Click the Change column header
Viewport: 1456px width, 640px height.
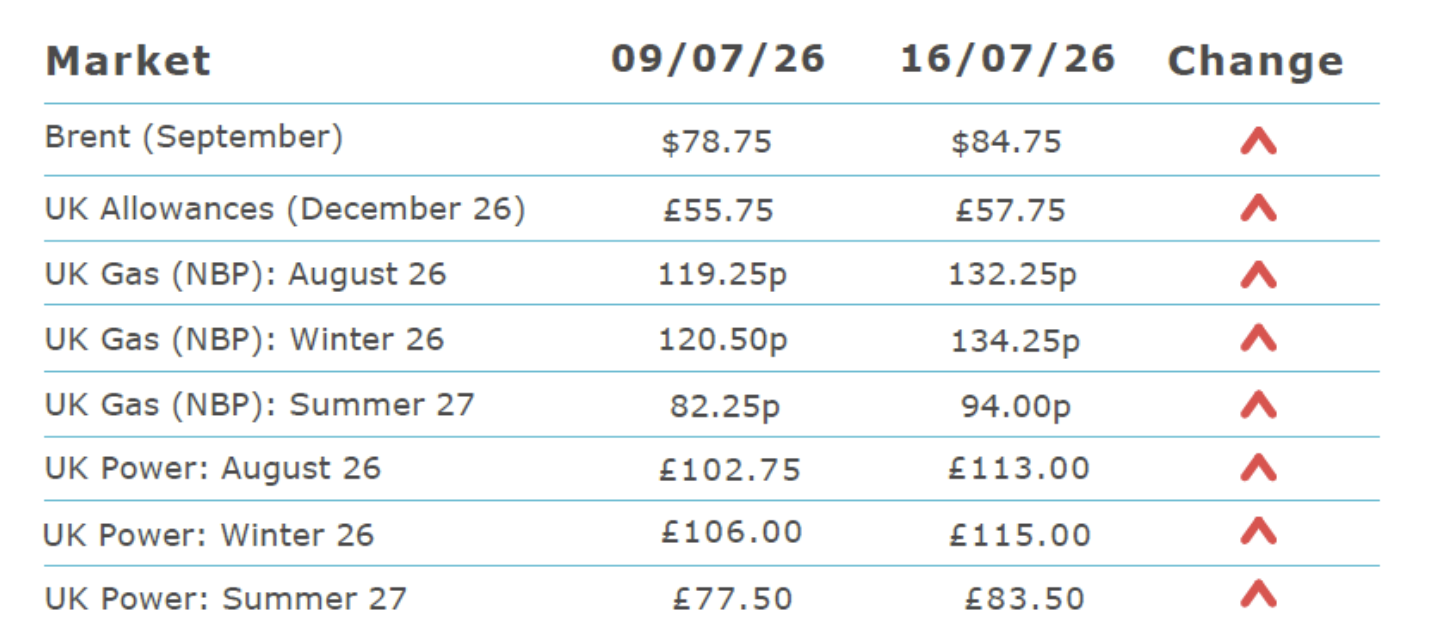tap(1255, 62)
